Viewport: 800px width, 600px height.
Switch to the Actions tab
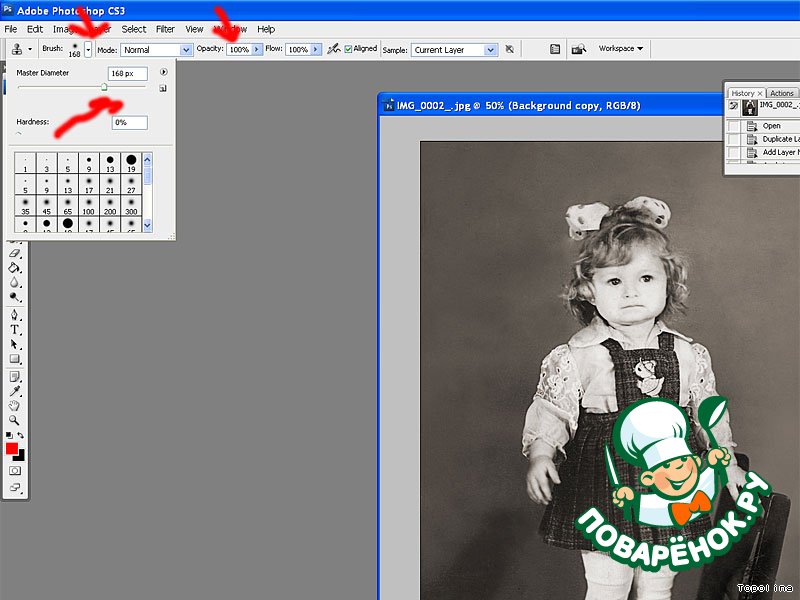[x=781, y=93]
